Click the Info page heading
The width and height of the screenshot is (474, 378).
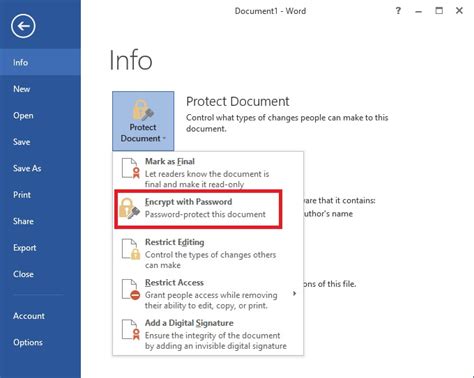coord(131,60)
